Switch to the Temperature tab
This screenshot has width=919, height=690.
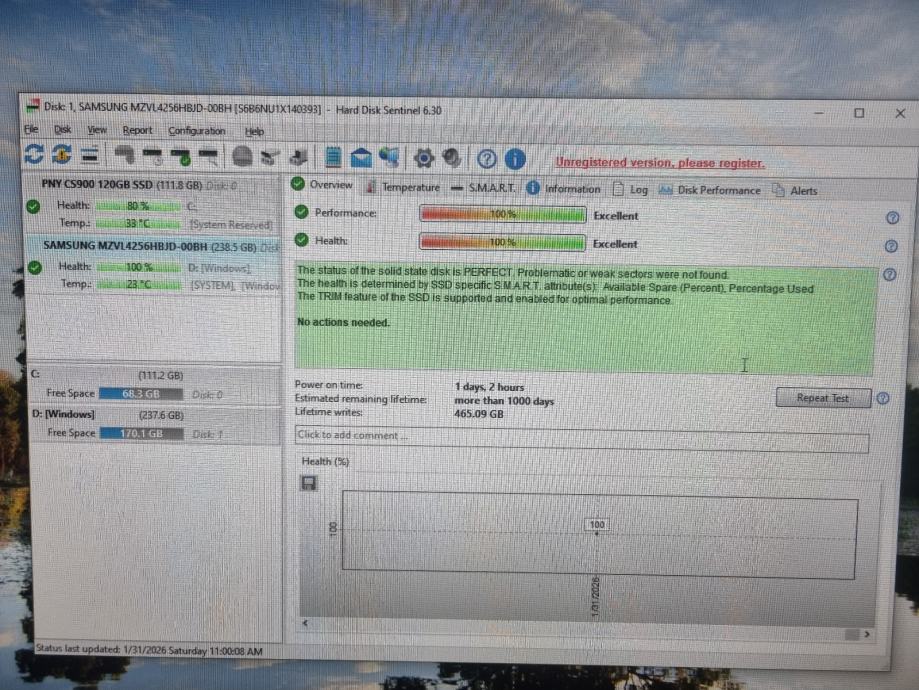coord(403,187)
